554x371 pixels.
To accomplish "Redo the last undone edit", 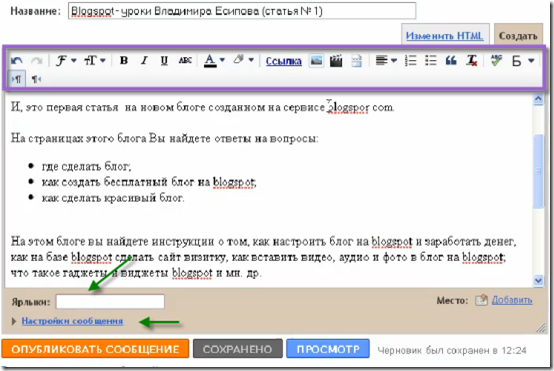I will click(x=36, y=61).
